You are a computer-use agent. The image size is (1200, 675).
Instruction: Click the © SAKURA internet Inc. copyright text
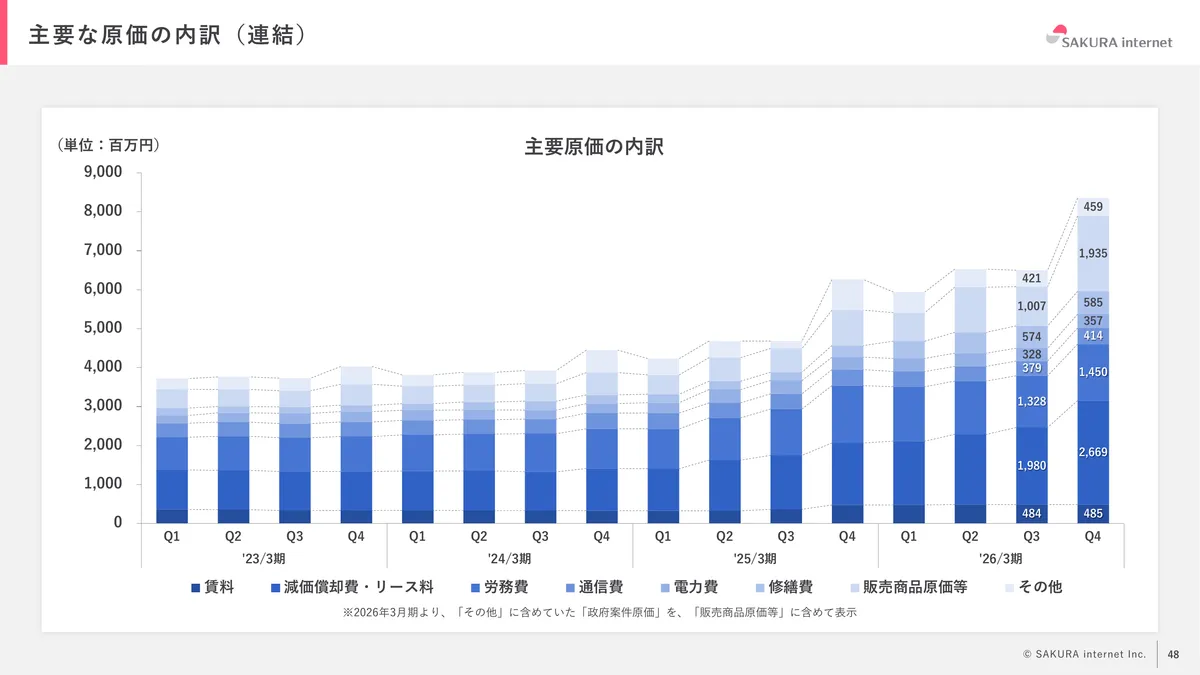point(1084,654)
